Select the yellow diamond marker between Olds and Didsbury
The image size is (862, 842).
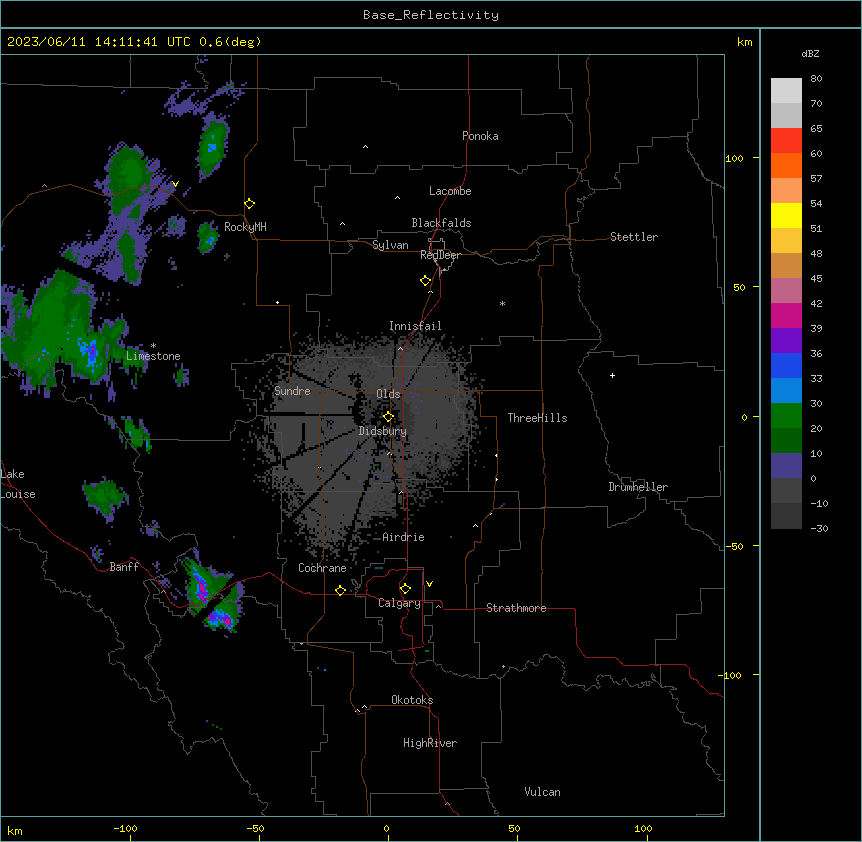(388, 417)
